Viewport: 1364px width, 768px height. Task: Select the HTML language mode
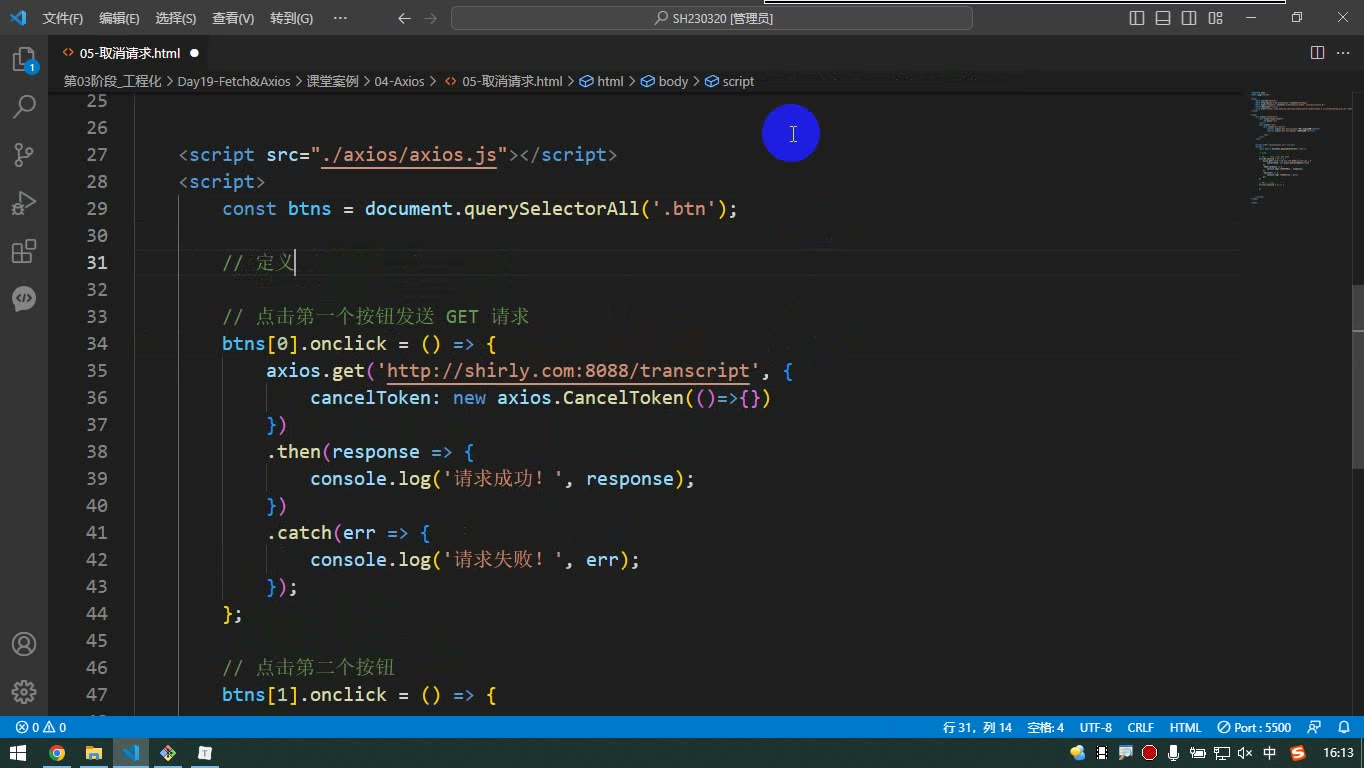click(1185, 727)
